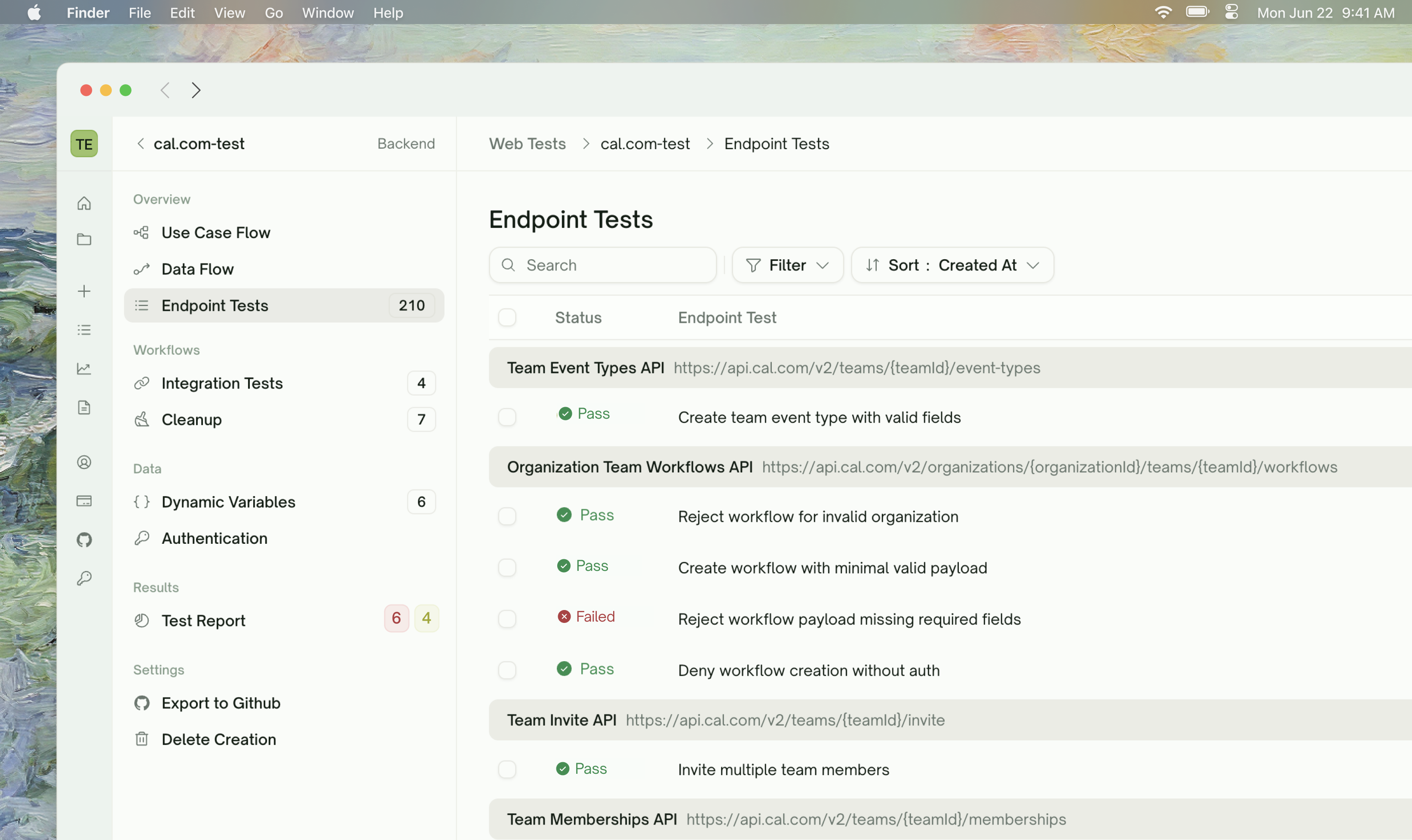Viewport: 1412px width, 840px height.
Task: Open the Filter dropdown
Action: [x=788, y=265]
